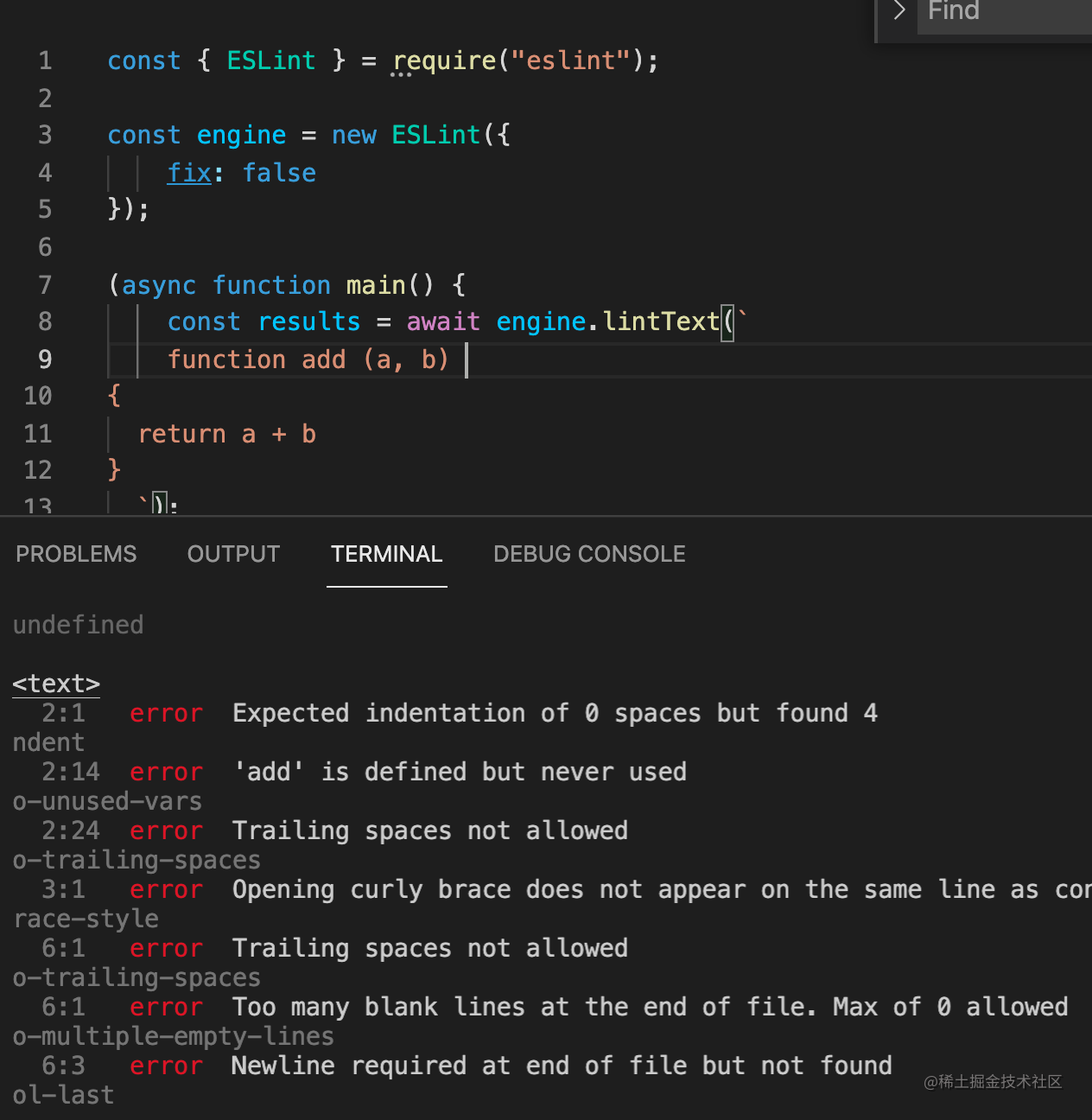Place cursor on the lintText method name
Viewport: 1092px width, 1120px height.
tap(661, 321)
